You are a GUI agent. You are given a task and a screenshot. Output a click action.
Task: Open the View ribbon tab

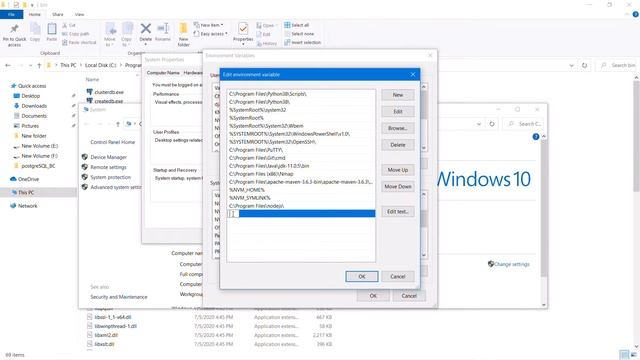pyautogui.click(x=79, y=14)
